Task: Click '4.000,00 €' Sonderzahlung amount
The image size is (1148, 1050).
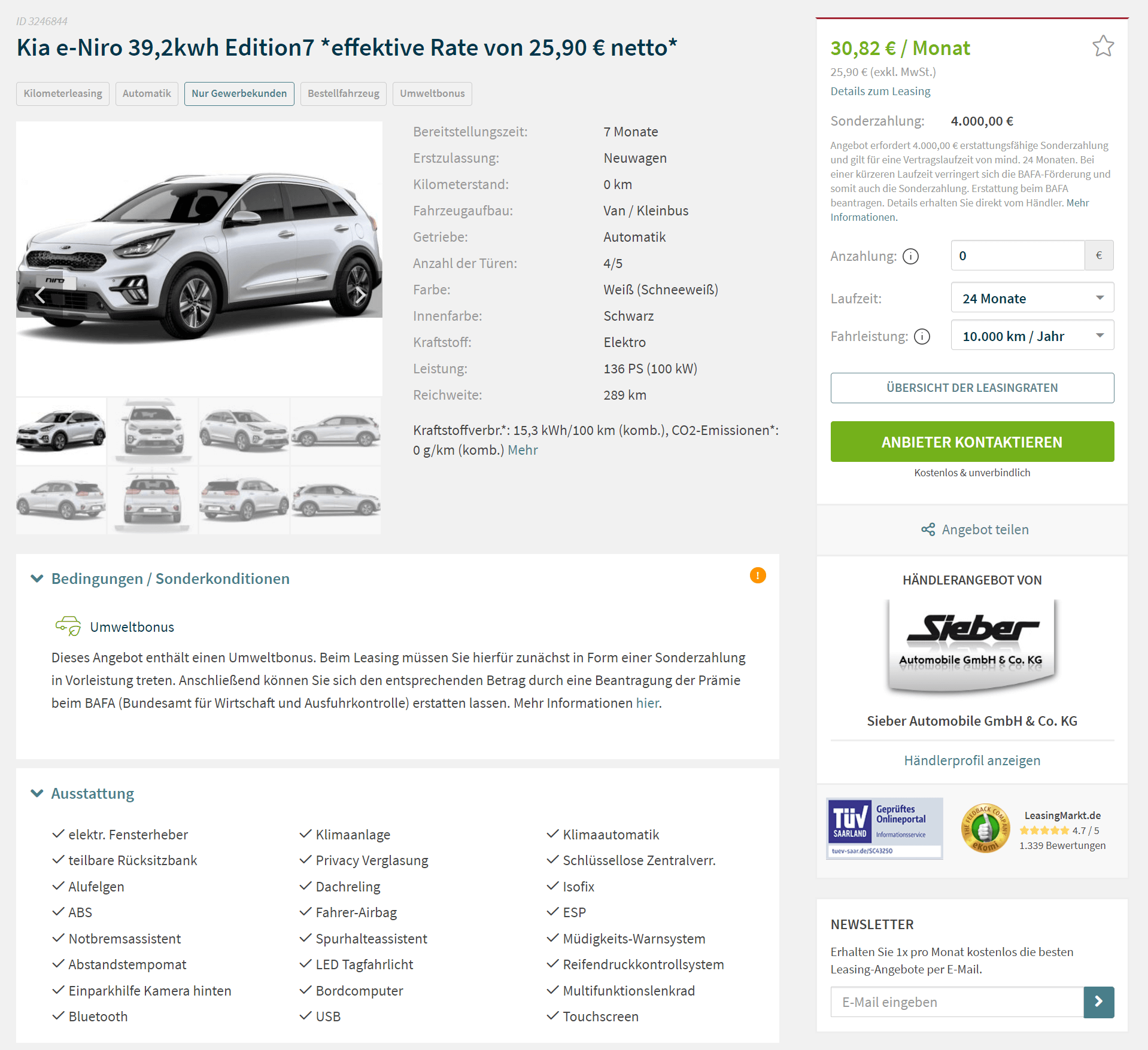Action: pos(982,121)
